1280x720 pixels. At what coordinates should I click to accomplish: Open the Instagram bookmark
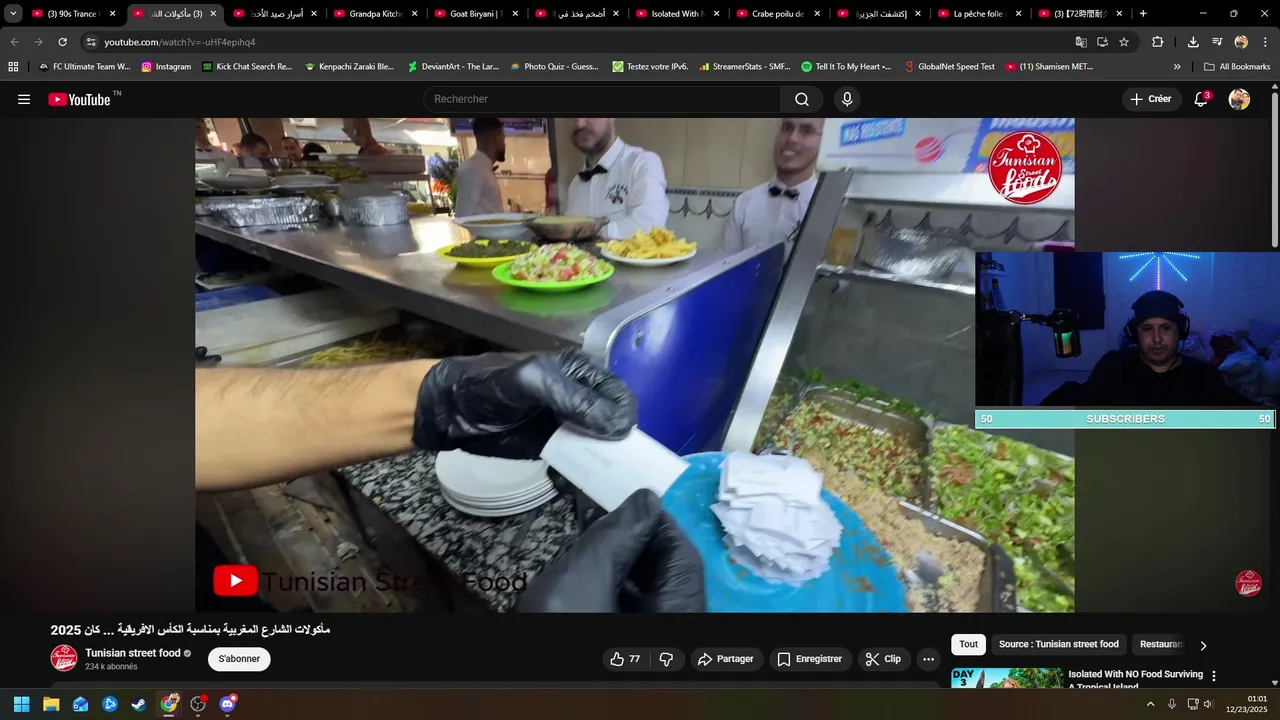click(166, 67)
